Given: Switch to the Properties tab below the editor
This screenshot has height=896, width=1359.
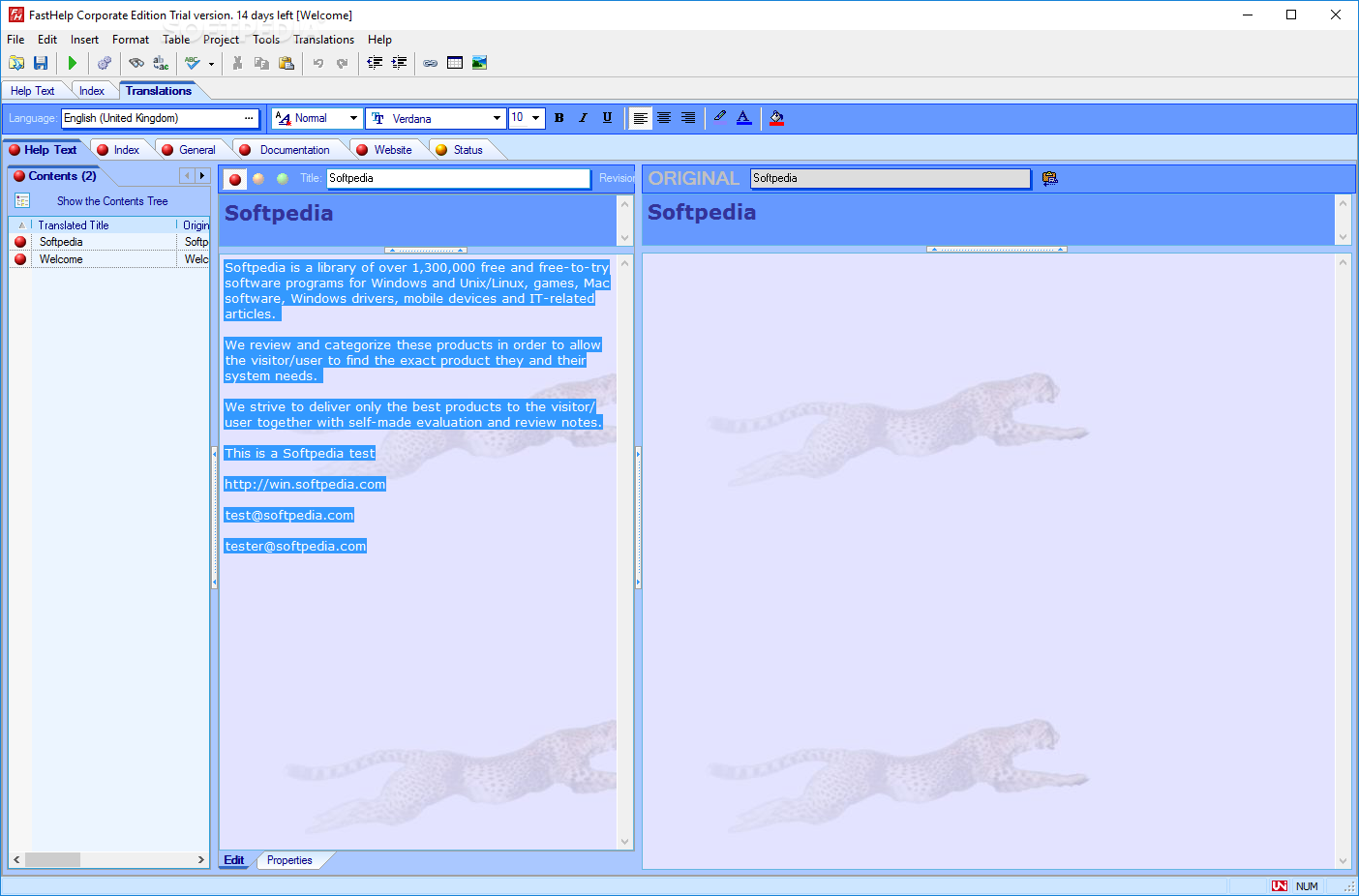Looking at the screenshot, I should pos(289,860).
